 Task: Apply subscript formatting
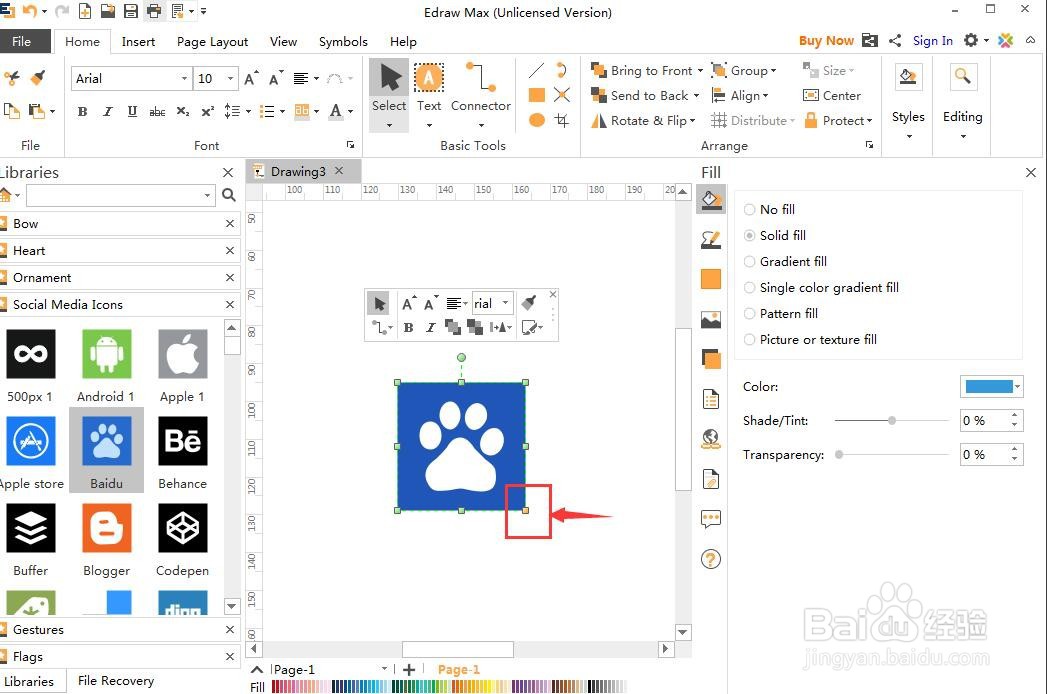coord(183,112)
